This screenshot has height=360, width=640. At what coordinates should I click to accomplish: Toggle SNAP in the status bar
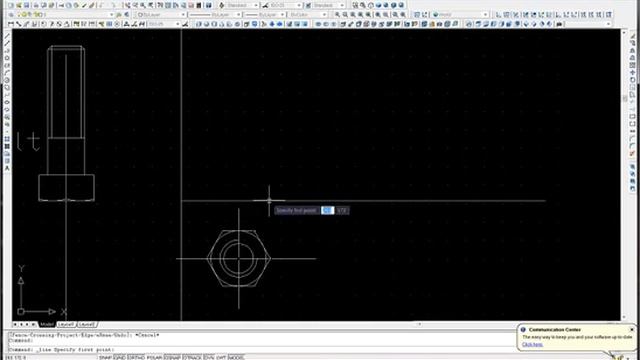(x=105, y=358)
